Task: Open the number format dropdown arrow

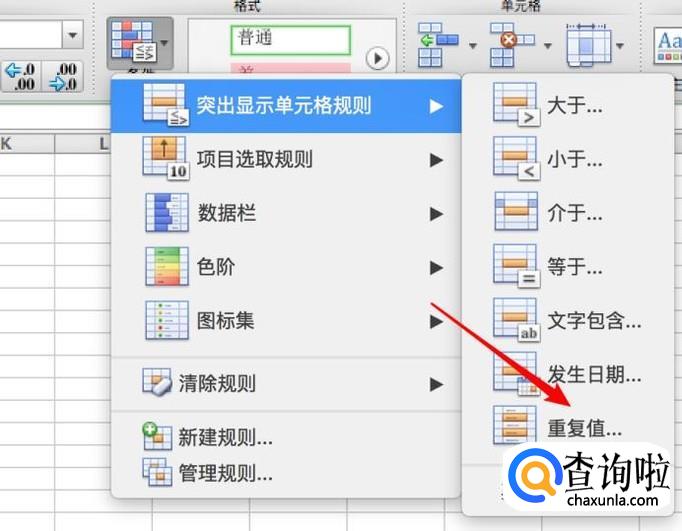Action: click(x=73, y=34)
